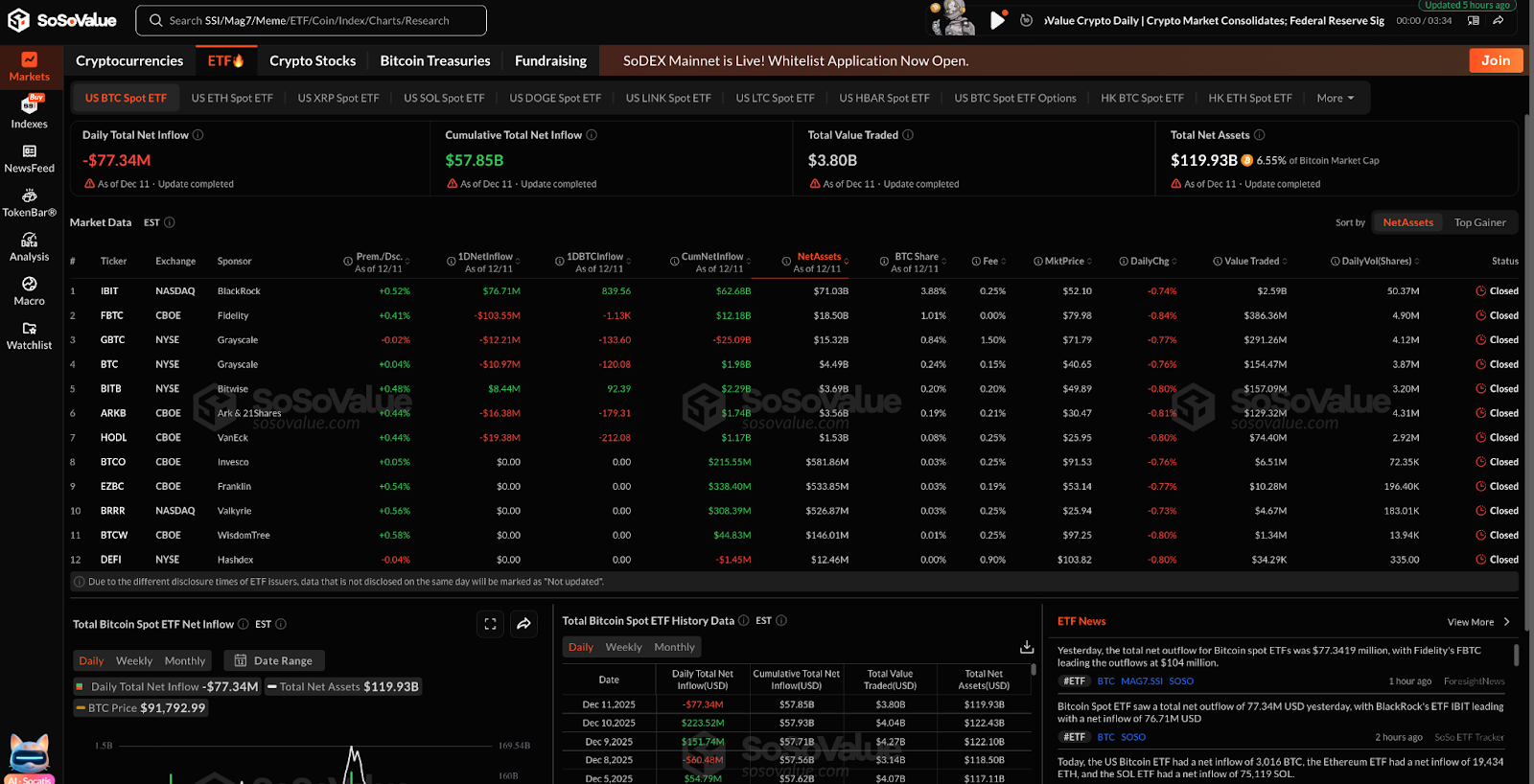
Task: Go to Macro in left sidebar
Action: point(29,290)
